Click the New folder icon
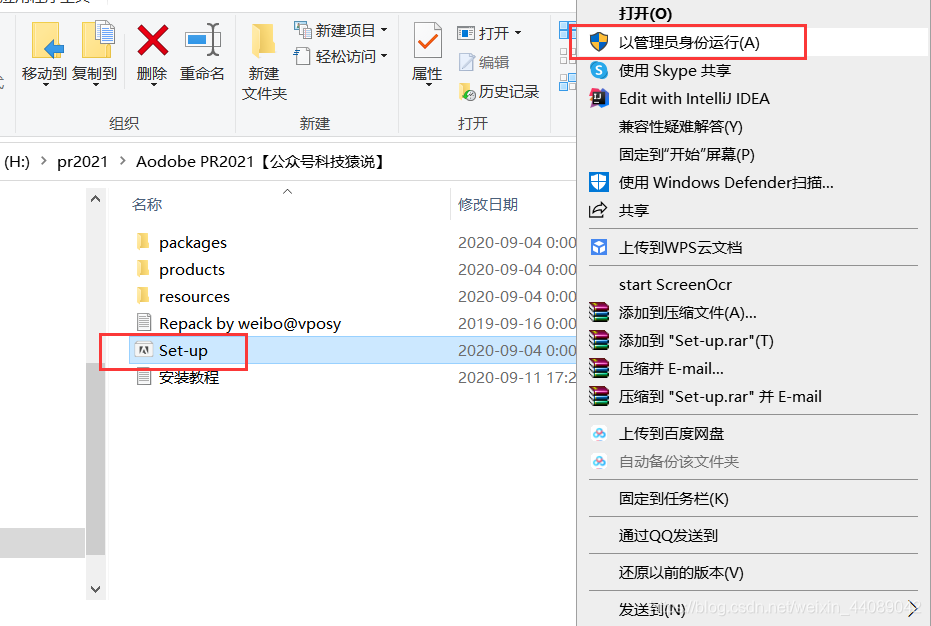The image size is (931, 626). click(264, 41)
